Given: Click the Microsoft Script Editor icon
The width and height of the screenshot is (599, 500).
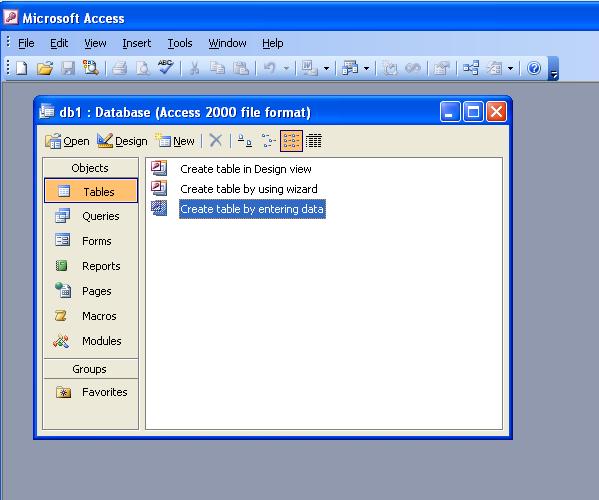Looking at the screenshot, I should (x=413, y=68).
